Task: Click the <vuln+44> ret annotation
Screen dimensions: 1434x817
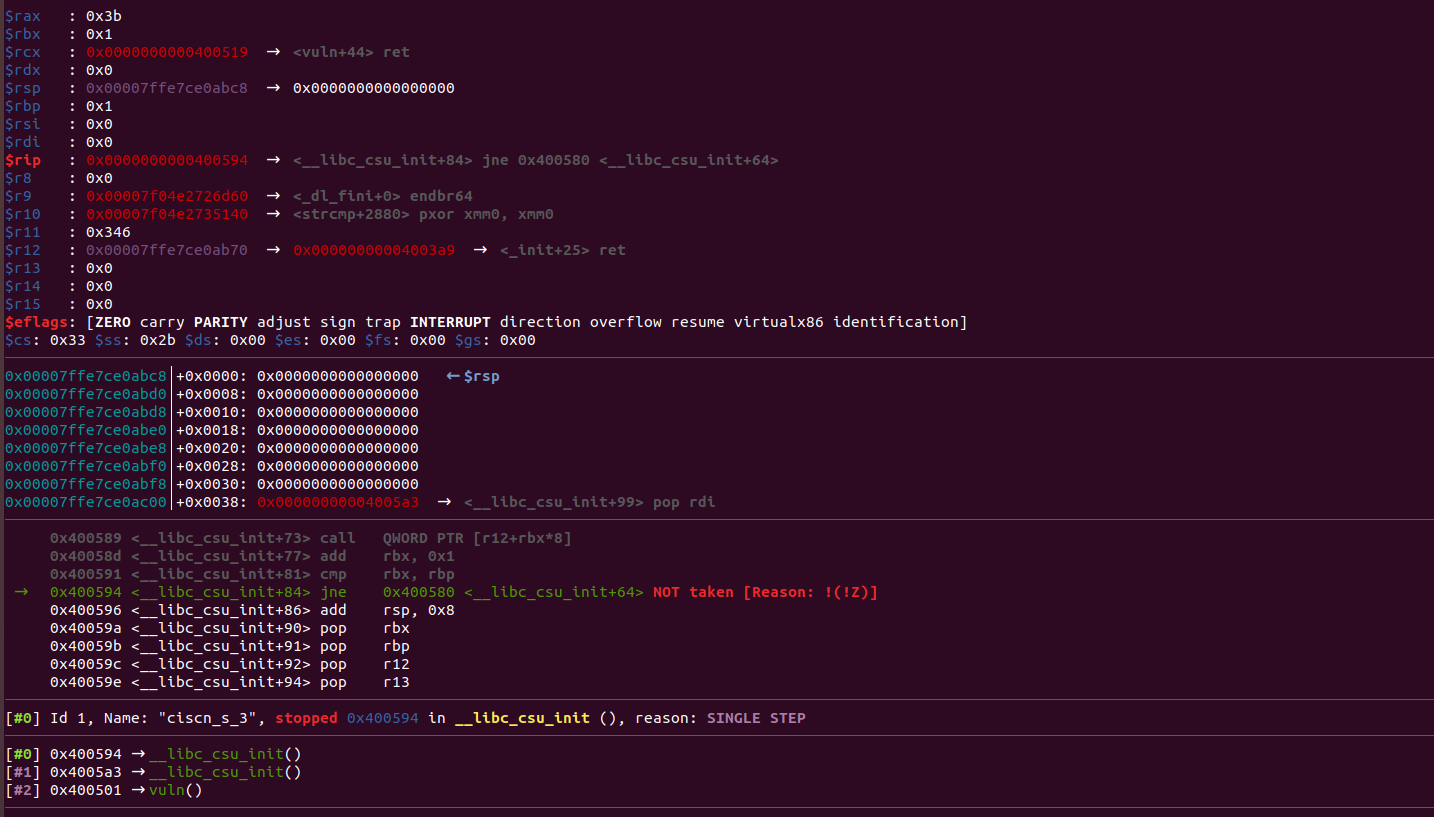Action: 351,52
